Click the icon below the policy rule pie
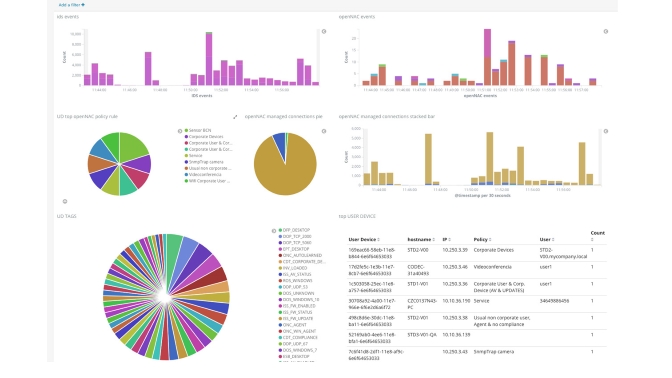 click(x=65, y=201)
